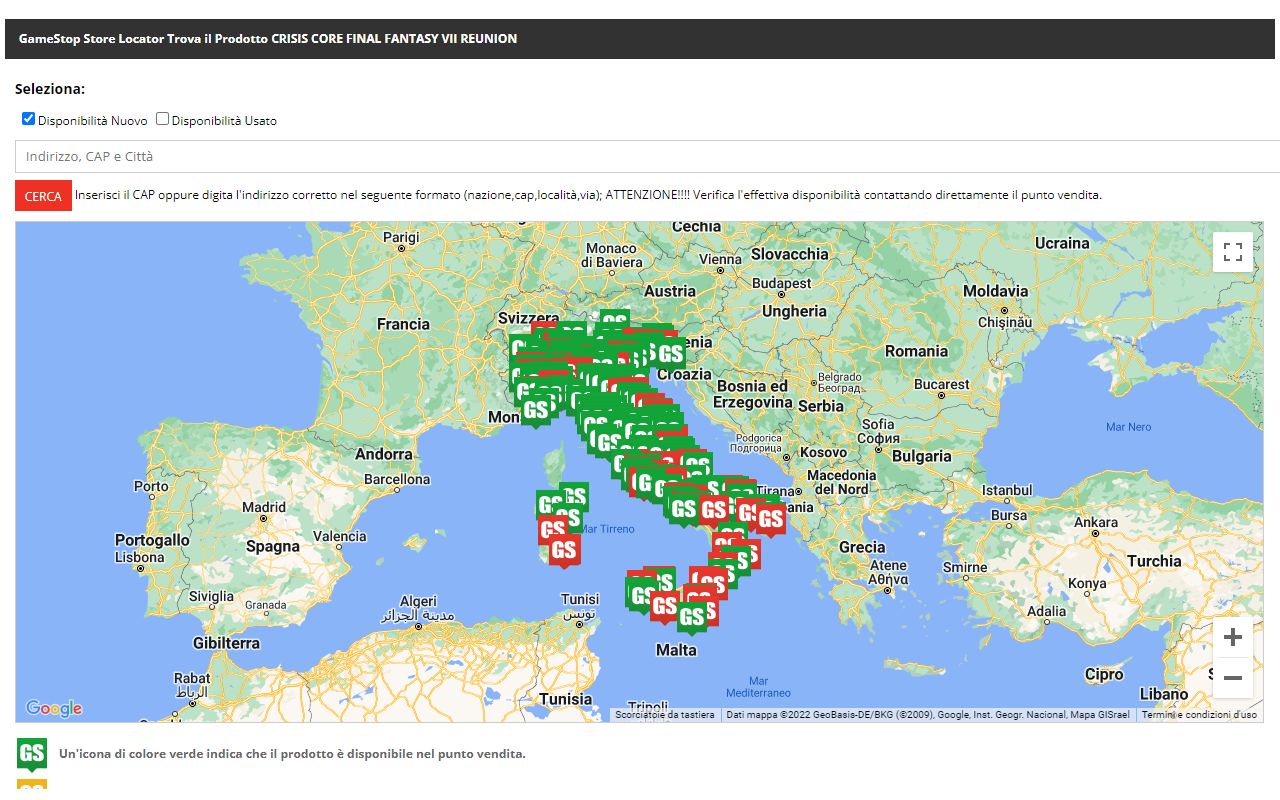Uncheck Disponibilità Nuovo checkbox
Viewport: 1280px width, 800px height.
point(28,119)
